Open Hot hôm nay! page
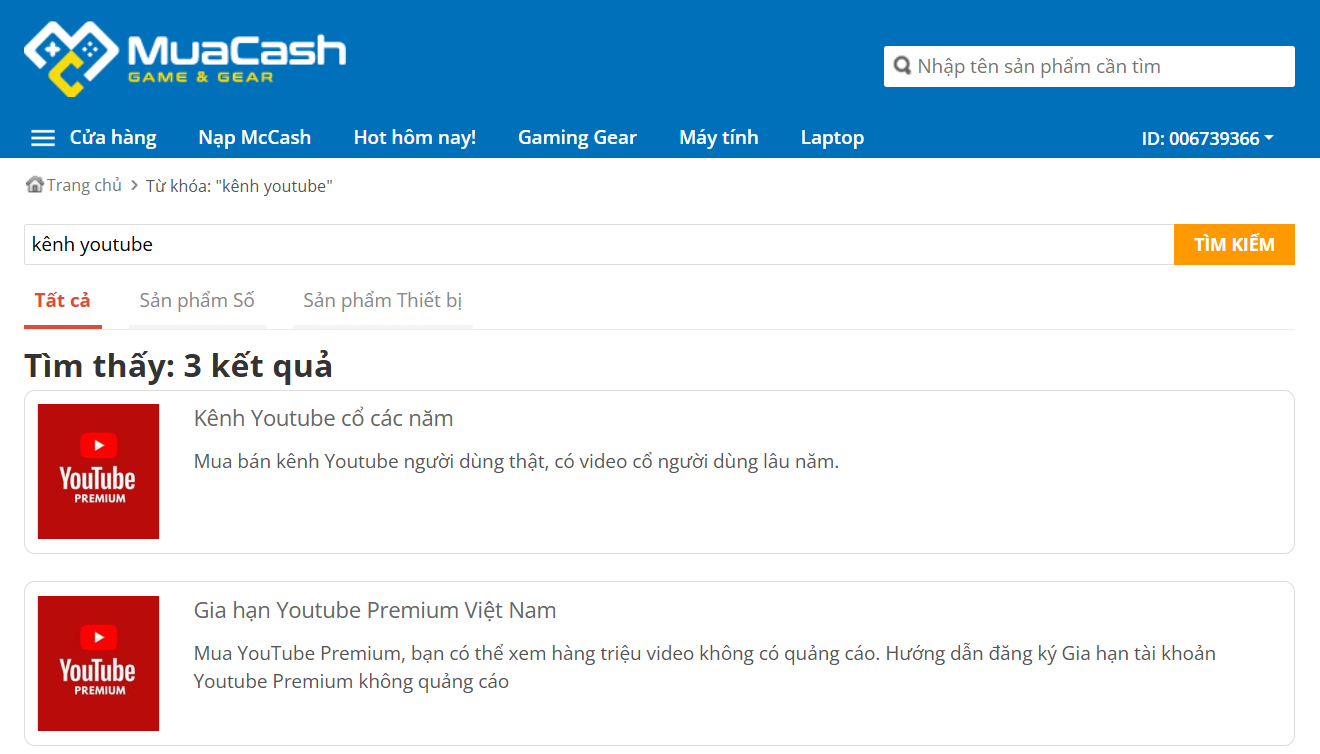Screen dimensions: 1320x754 [414, 138]
